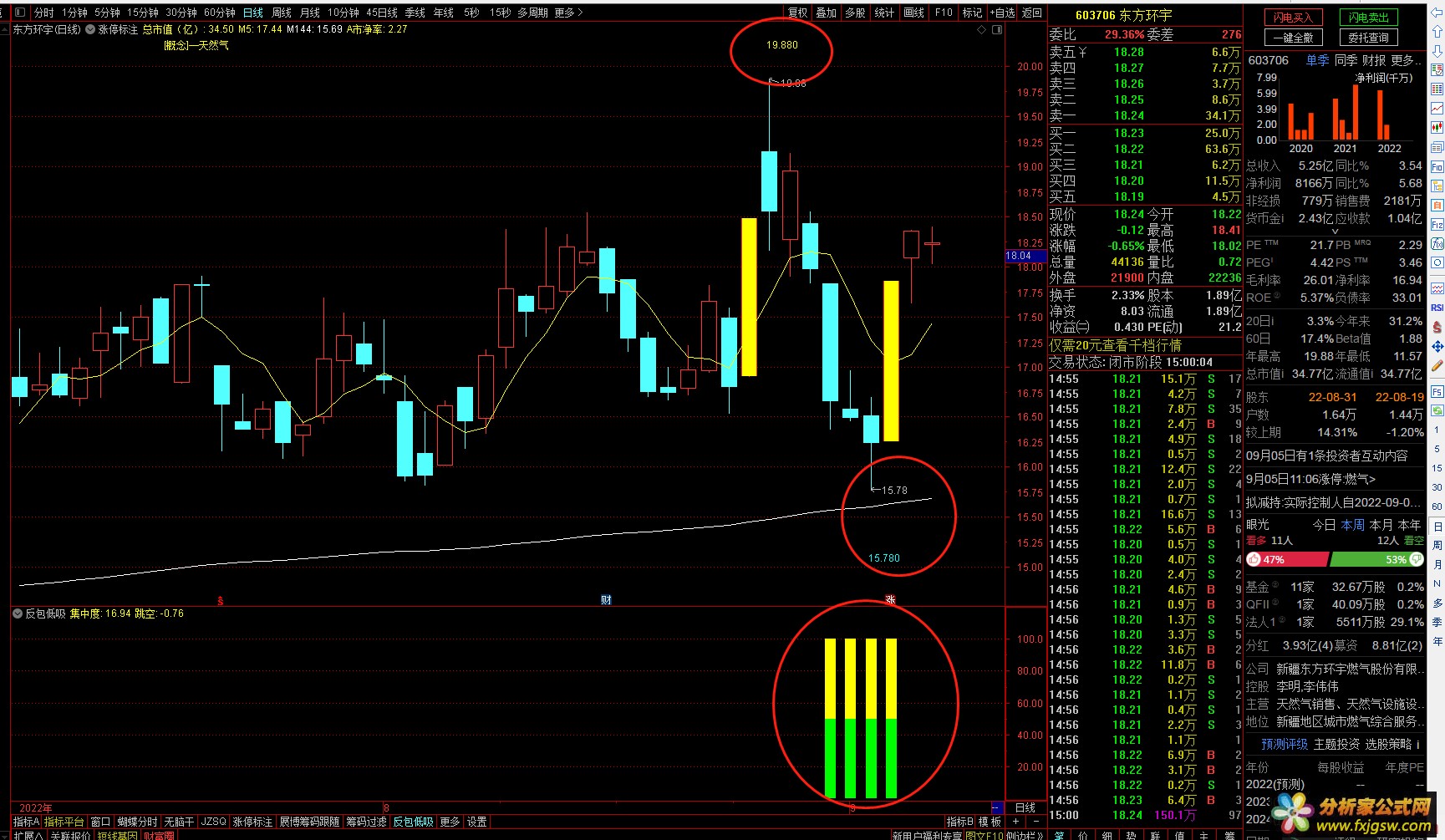Click the plus zoom button at bottom right
1445x840 pixels.
pyautogui.click(x=1016, y=822)
